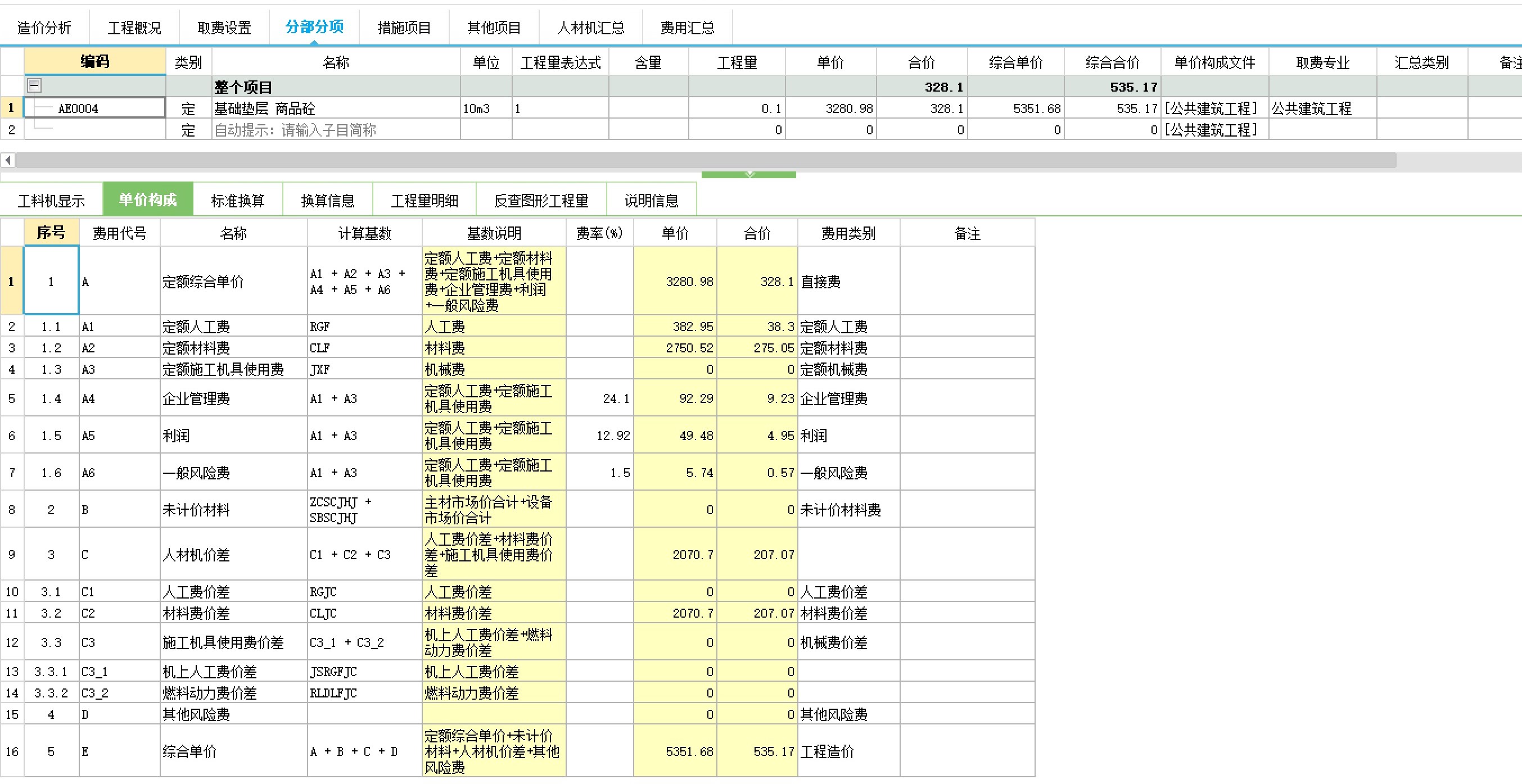Click the 单价构成文件 column header
This screenshot has width=1522, height=784.
click(x=1214, y=62)
